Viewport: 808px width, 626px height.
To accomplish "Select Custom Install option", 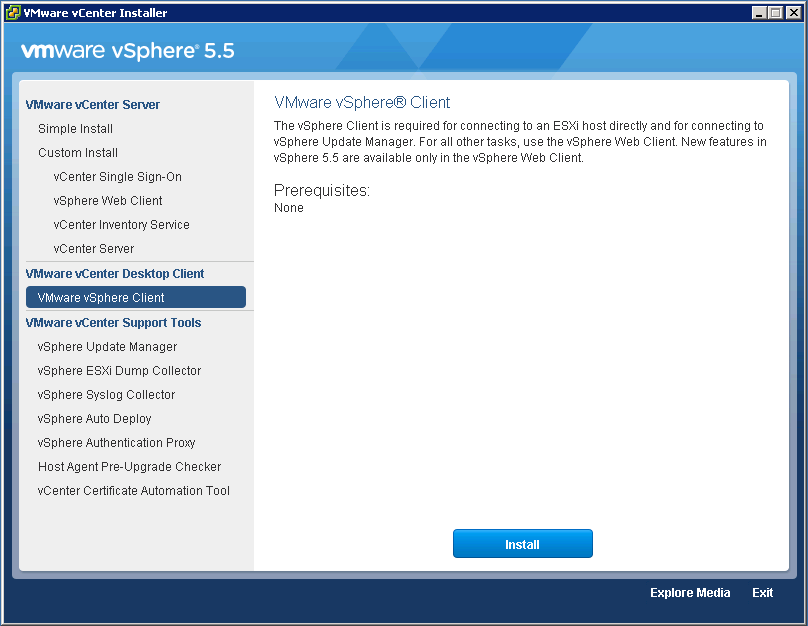I will coord(78,153).
